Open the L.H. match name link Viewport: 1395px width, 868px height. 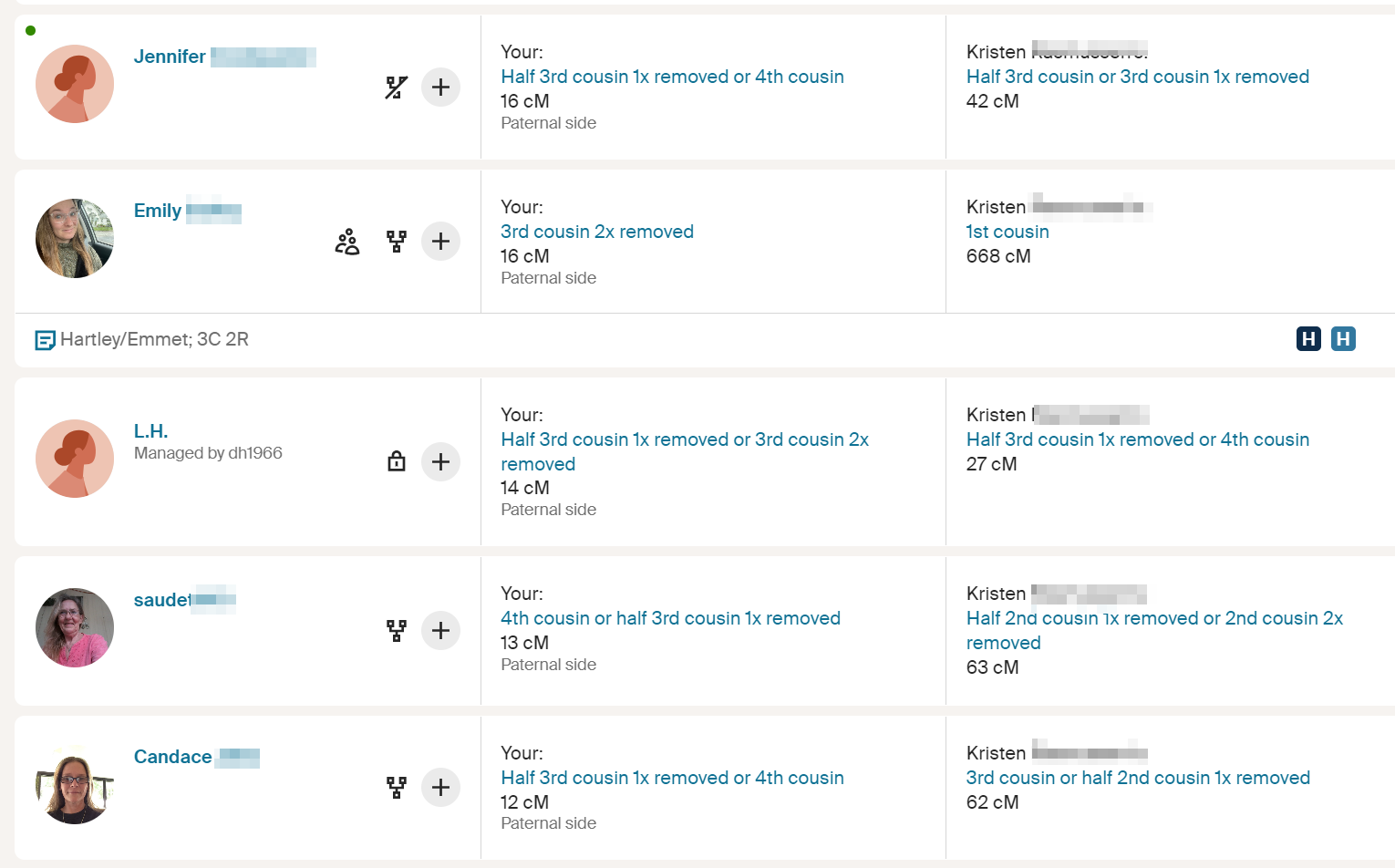point(151,431)
